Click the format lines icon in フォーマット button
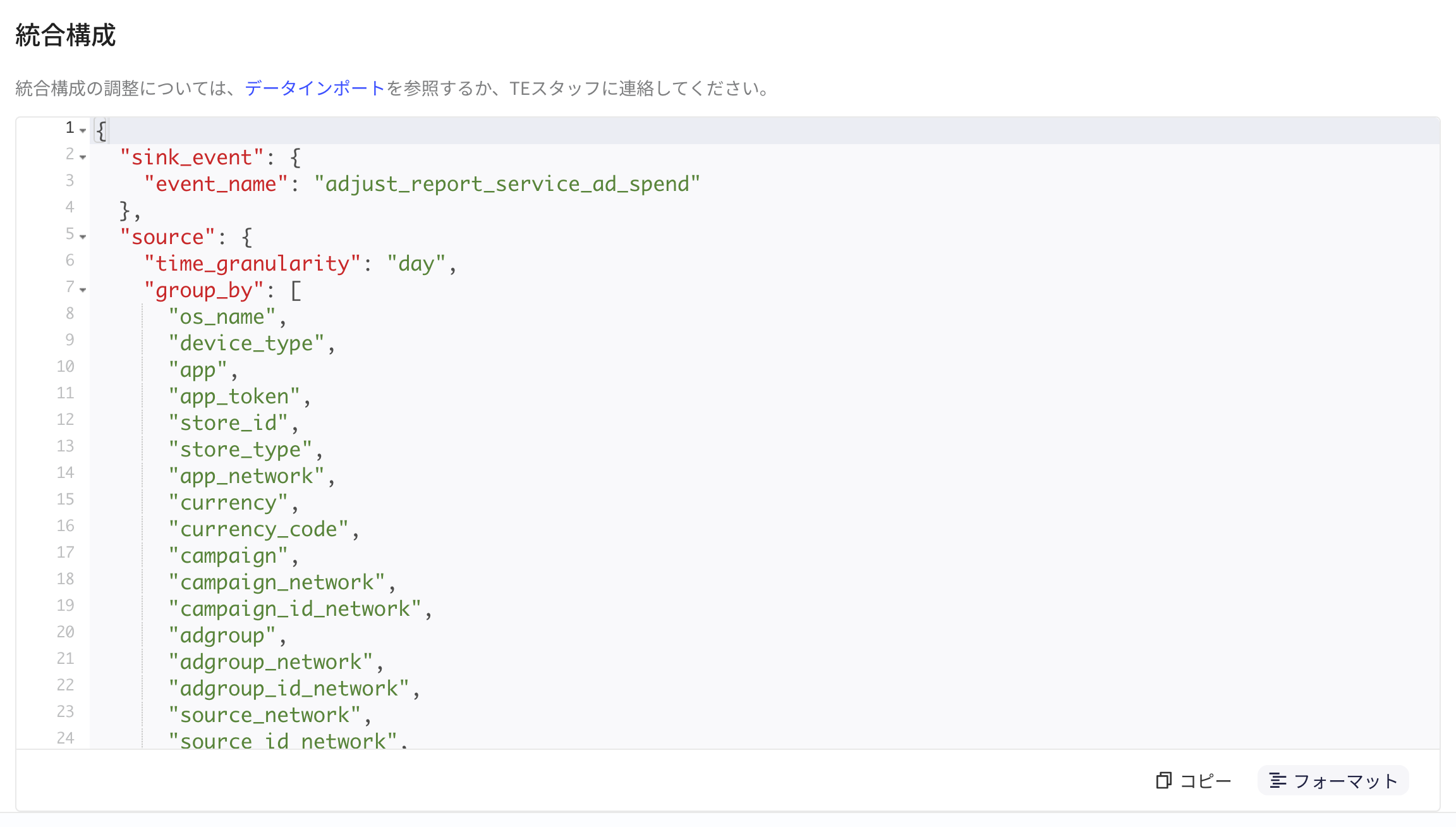Viewport: 1456px width, 827px height. (1278, 781)
